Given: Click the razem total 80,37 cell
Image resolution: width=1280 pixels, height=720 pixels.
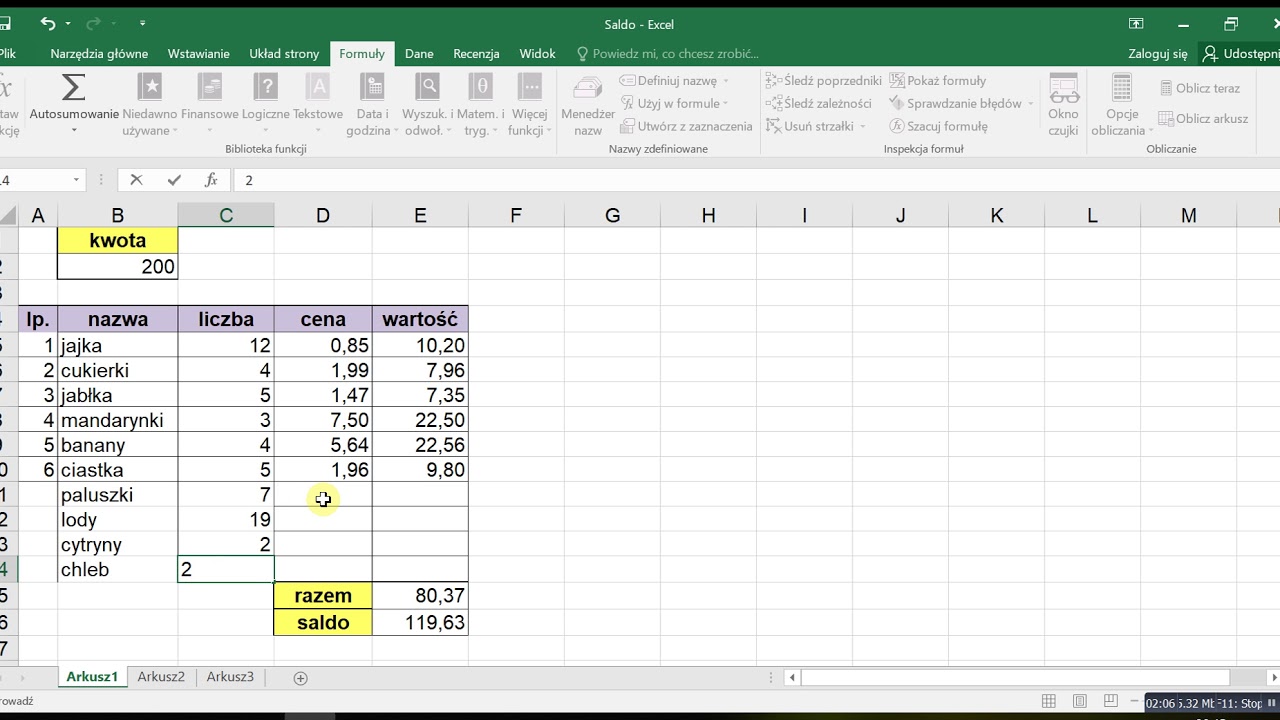Looking at the screenshot, I should coord(420,596).
